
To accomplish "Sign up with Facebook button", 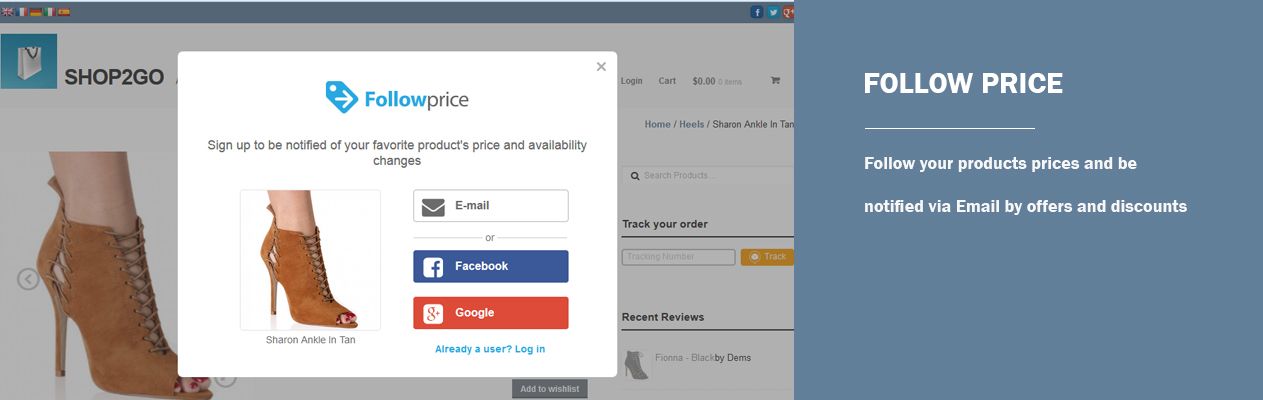I will (x=491, y=266).
